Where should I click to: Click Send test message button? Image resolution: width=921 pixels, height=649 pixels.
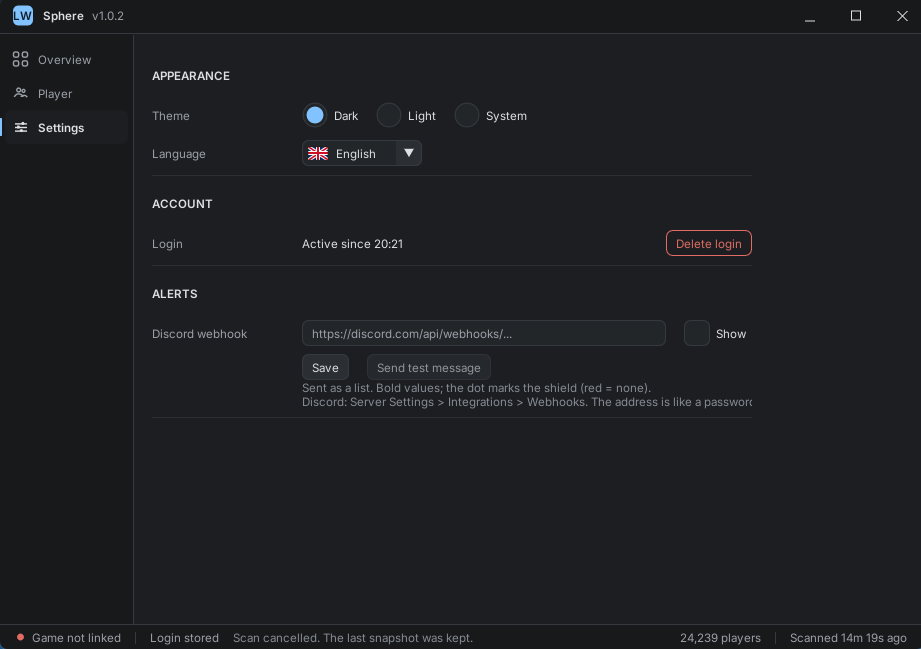click(x=429, y=367)
